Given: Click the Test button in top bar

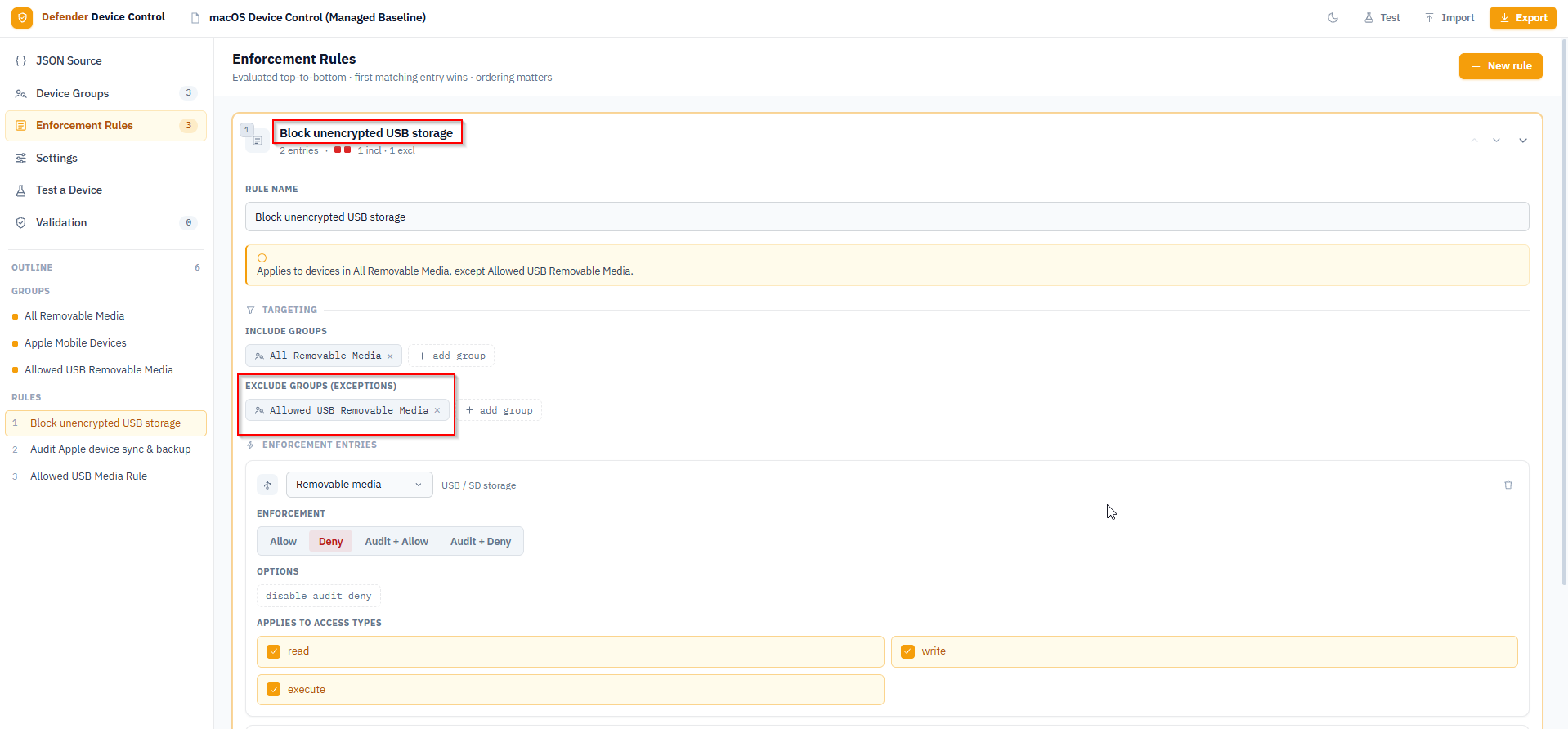Looking at the screenshot, I should pos(1382,17).
